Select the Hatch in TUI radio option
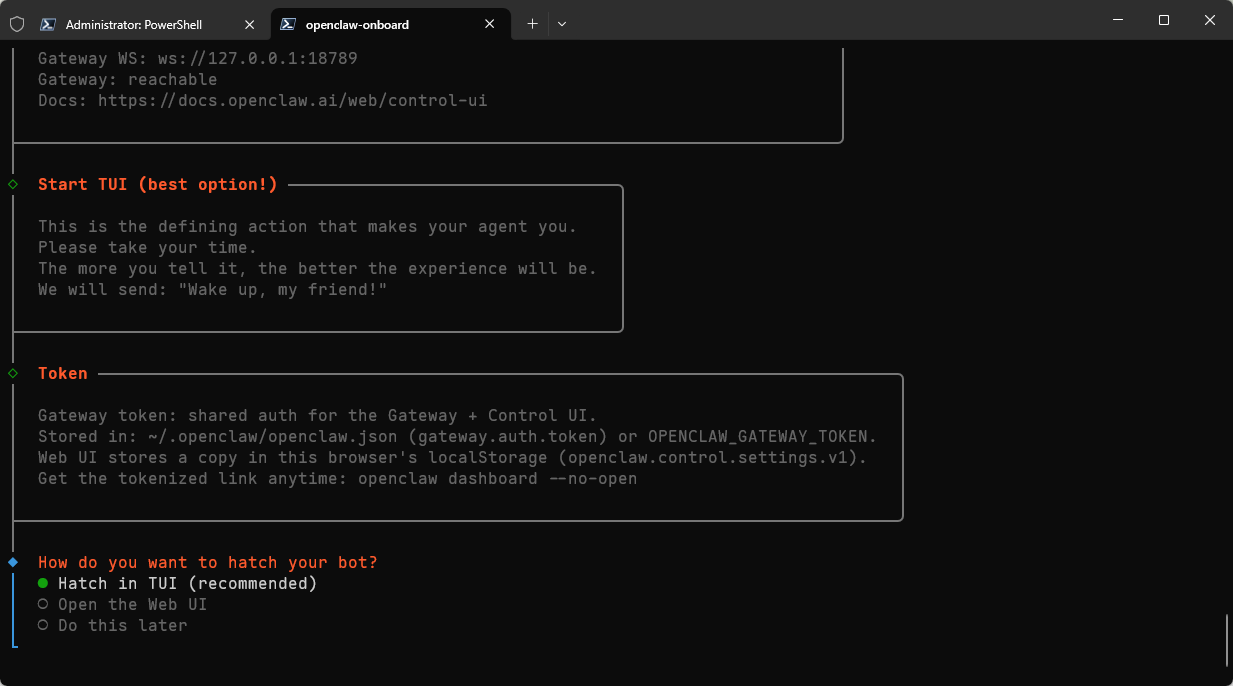The width and height of the screenshot is (1233, 686). tap(177, 583)
